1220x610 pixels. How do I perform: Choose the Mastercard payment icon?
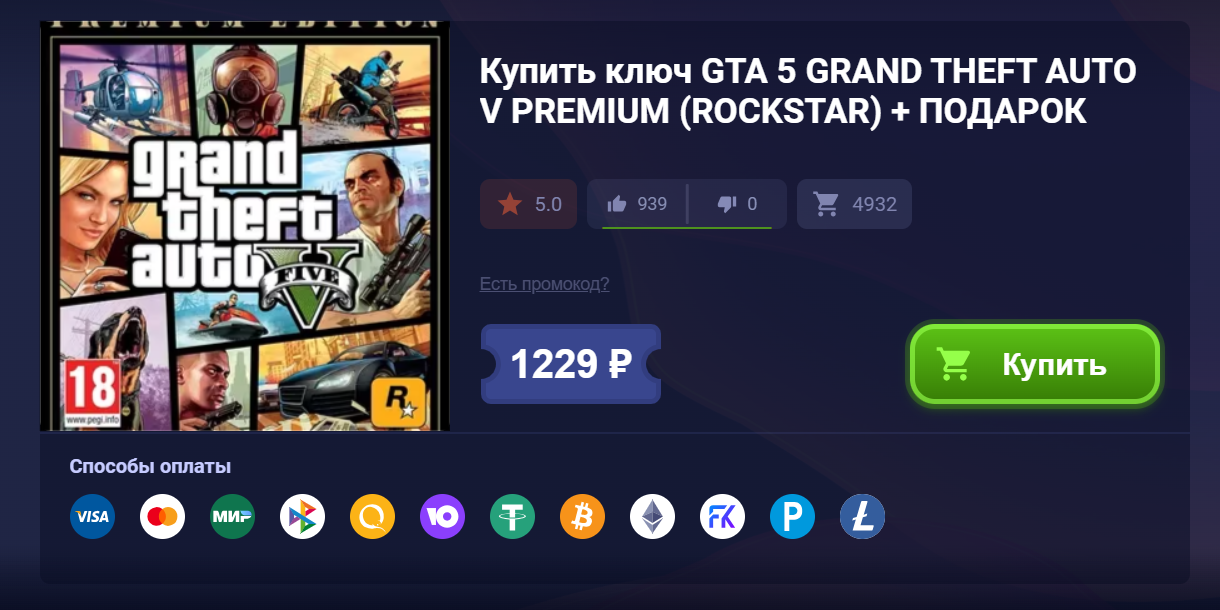coord(162,517)
